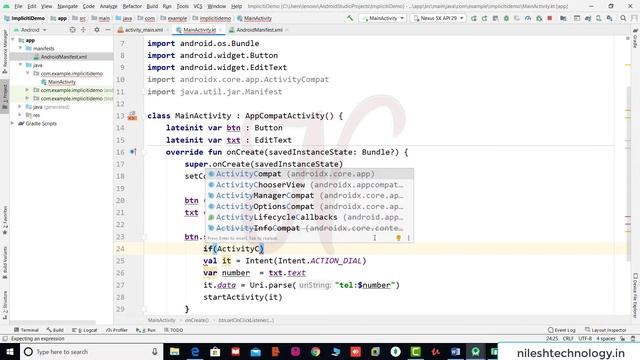Click the override gutter icon on line 16
Screen dimensions: 640x360
[133, 152]
